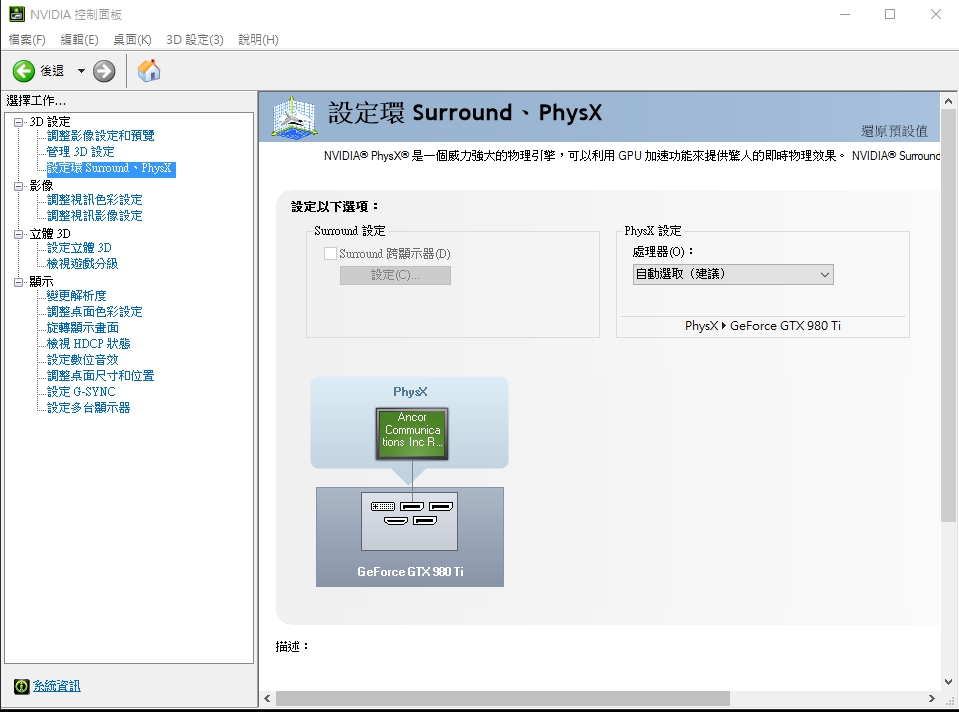This screenshot has width=959, height=712.
Task: Click the 設定(C)... button
Action: coord(395,275)
